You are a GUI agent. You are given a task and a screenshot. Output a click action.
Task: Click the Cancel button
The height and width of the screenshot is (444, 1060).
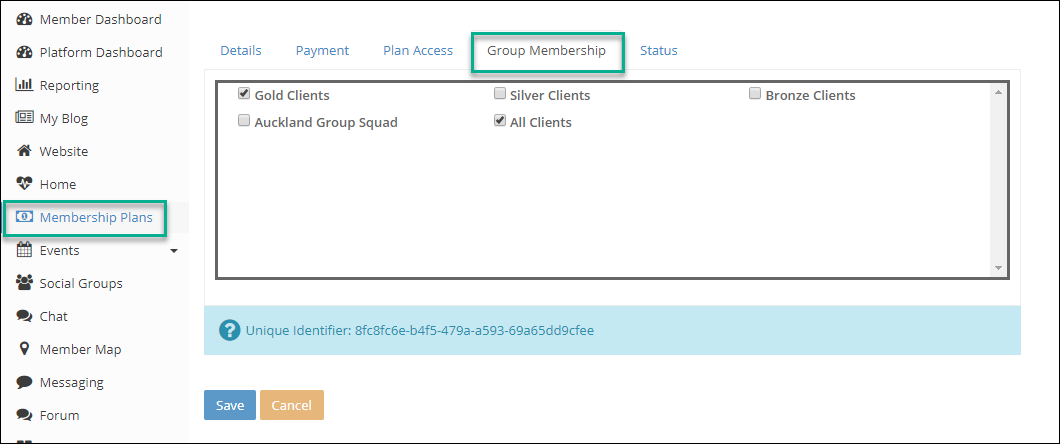coord(291,405)
